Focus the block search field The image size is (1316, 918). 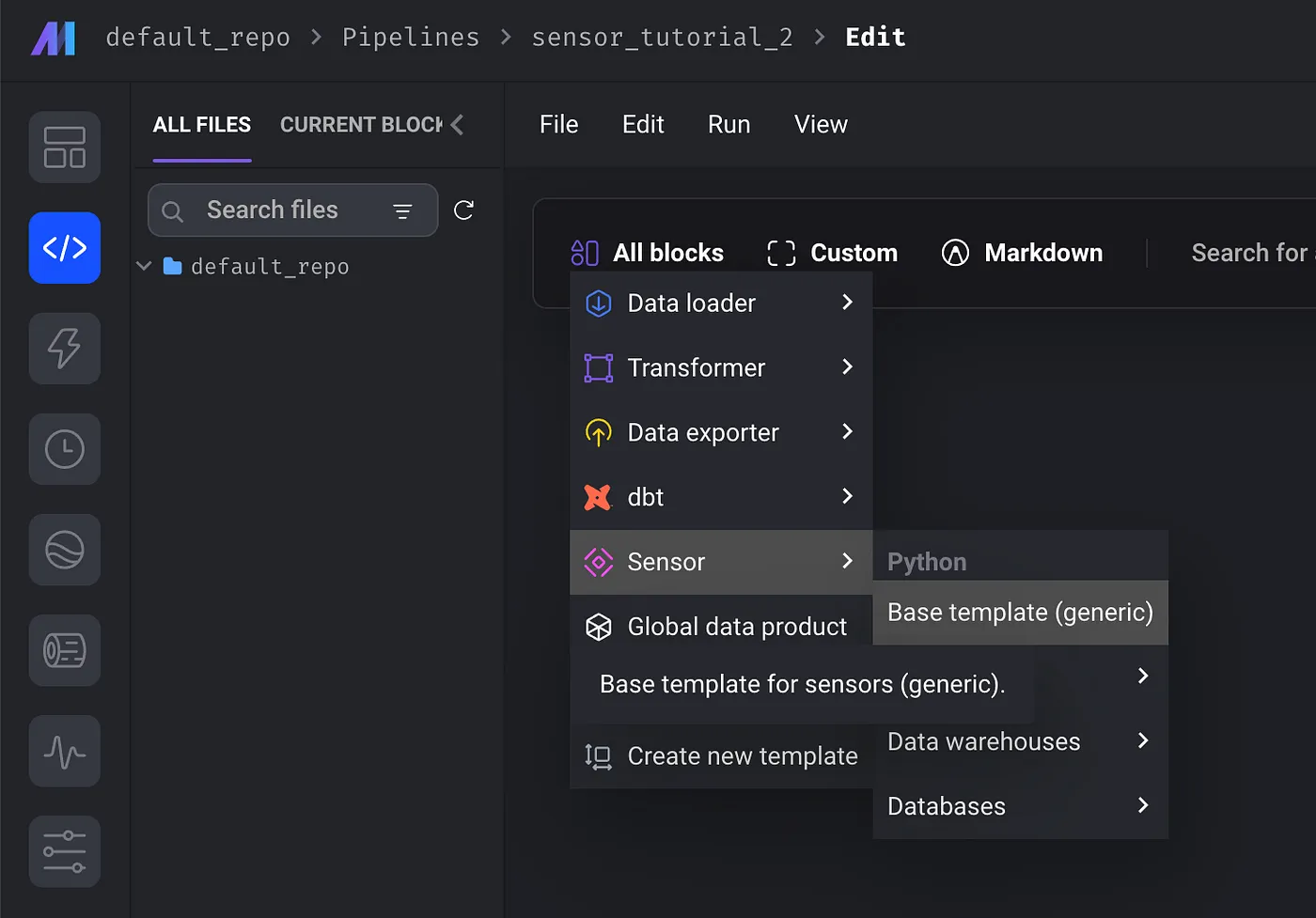(1252, 253)
